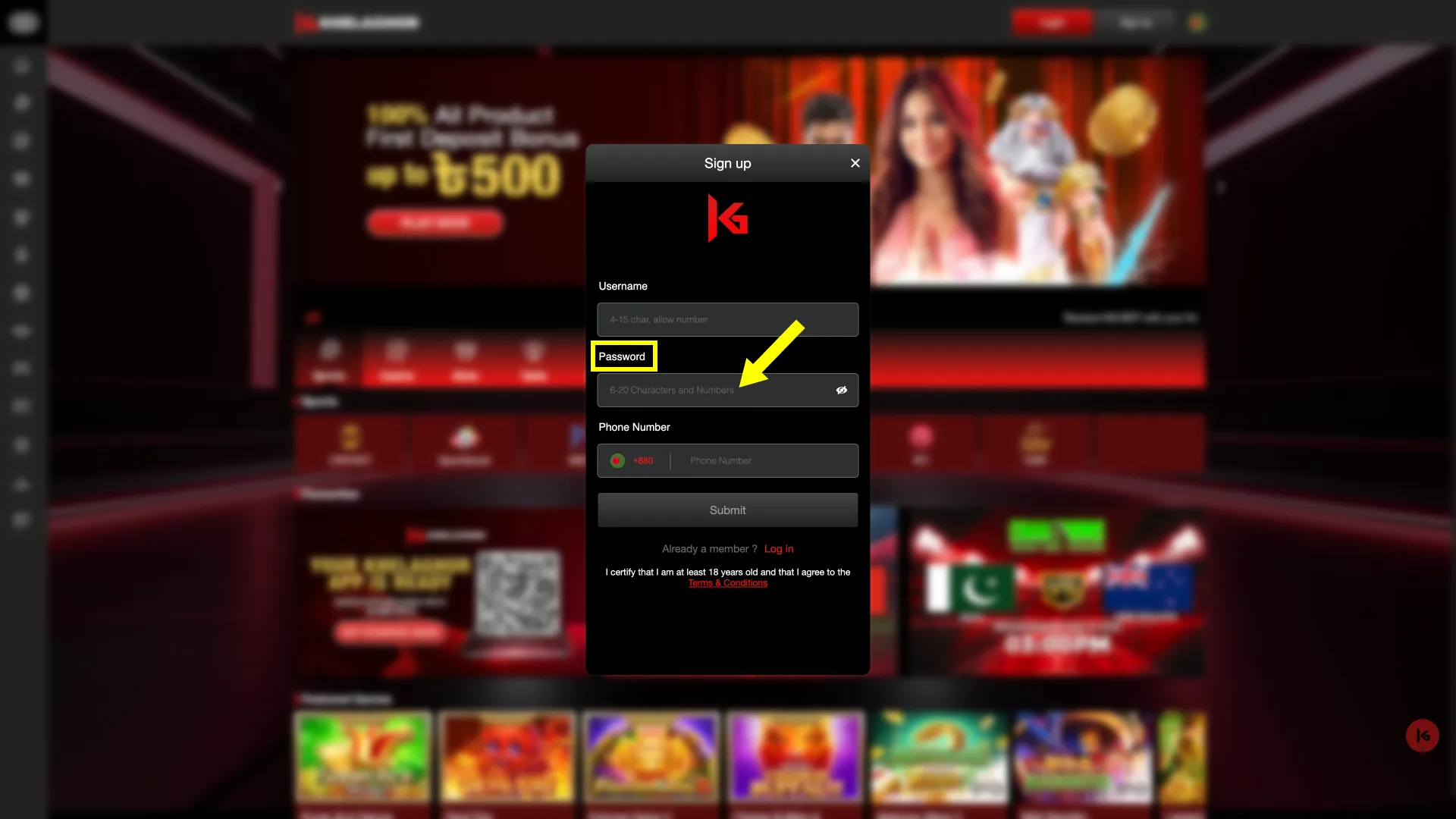This screenshot has height=819, width=1456.
Task: Toggle password visibility in password field
Action: (842, 390)
